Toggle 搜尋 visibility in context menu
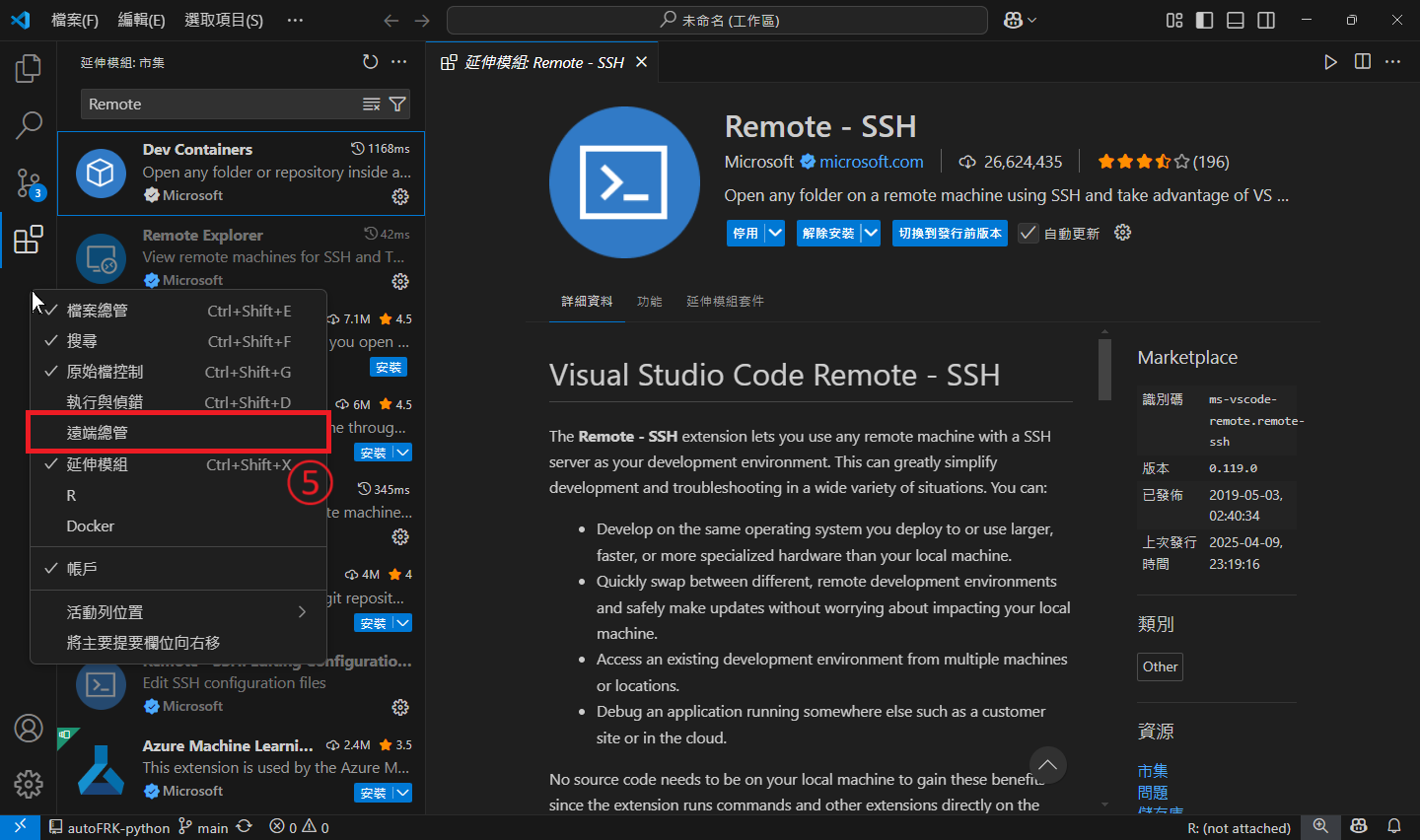Screen dimensions: 1420x840 coord(178,341)
